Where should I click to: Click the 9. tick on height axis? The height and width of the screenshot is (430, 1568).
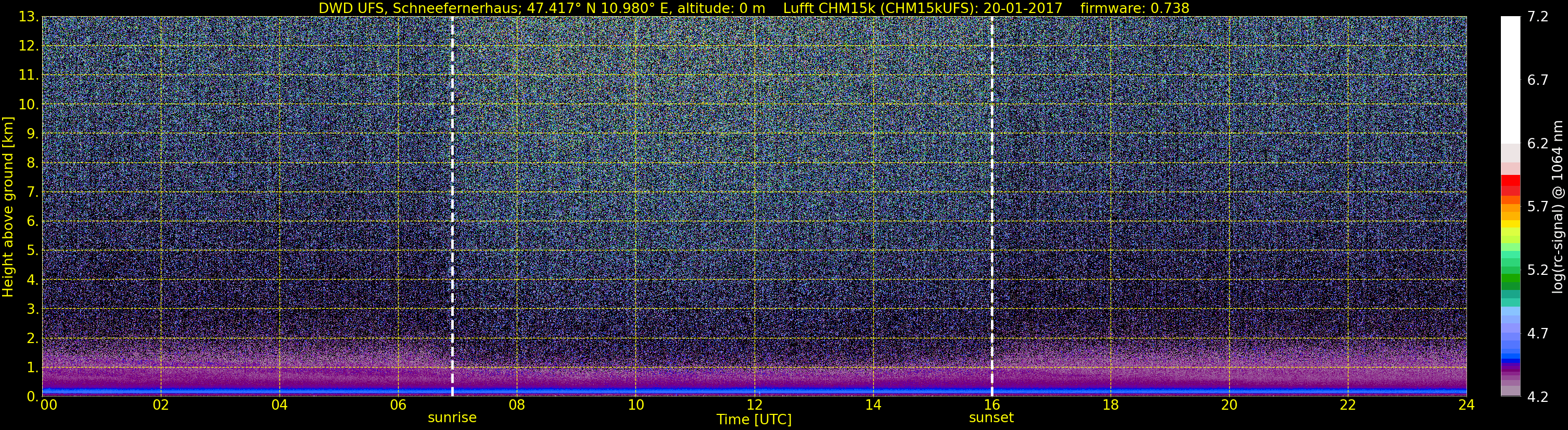pyautogui.click(x=32, y=134)
